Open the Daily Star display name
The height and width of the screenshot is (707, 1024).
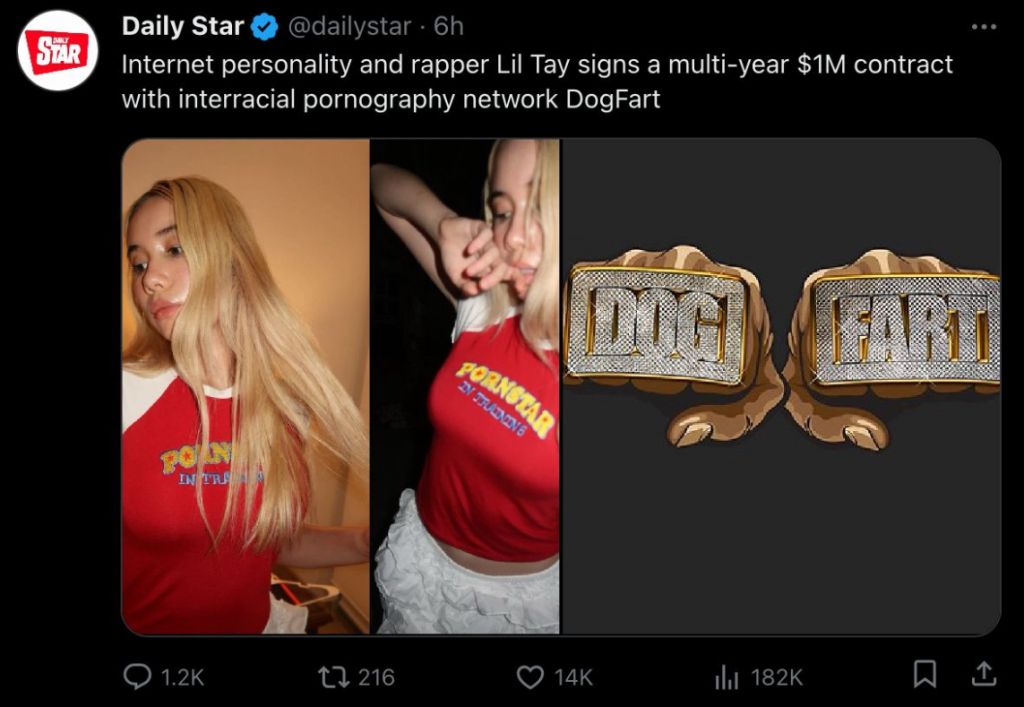click(x=183, y=26)
